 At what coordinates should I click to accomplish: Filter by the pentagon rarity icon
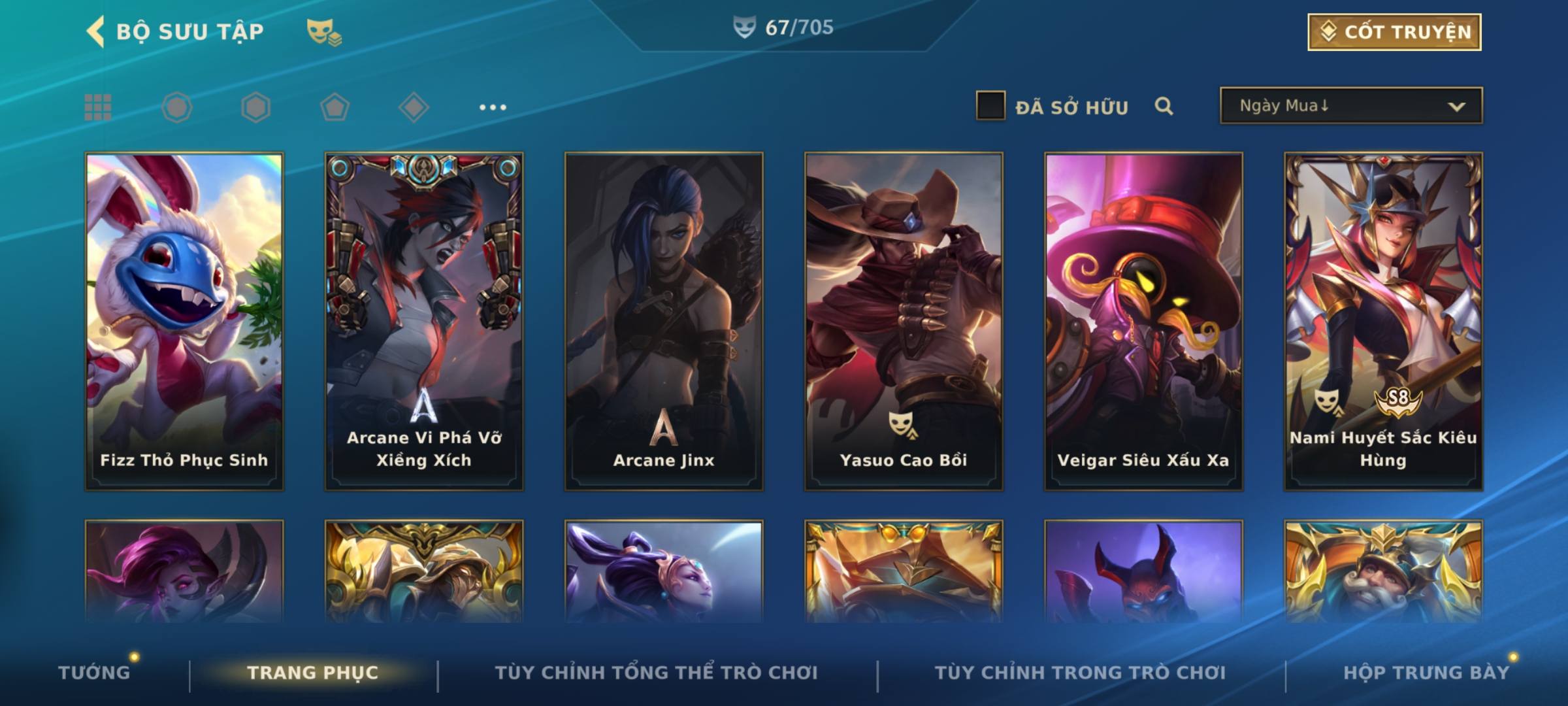[x=335, y=107]
